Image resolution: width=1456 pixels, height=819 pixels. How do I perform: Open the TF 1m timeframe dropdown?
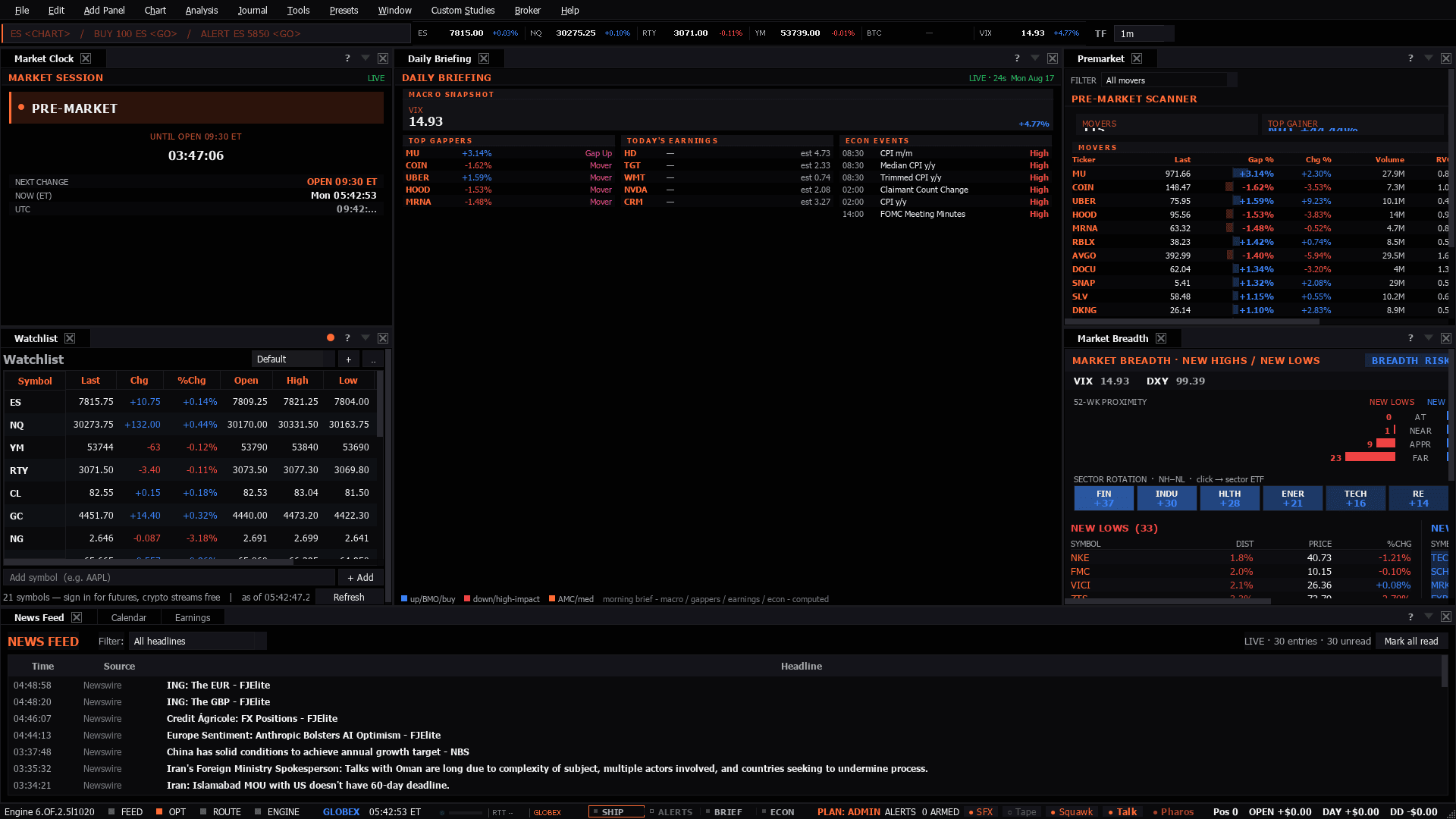pyautogui.click(x=1144, y=33)
